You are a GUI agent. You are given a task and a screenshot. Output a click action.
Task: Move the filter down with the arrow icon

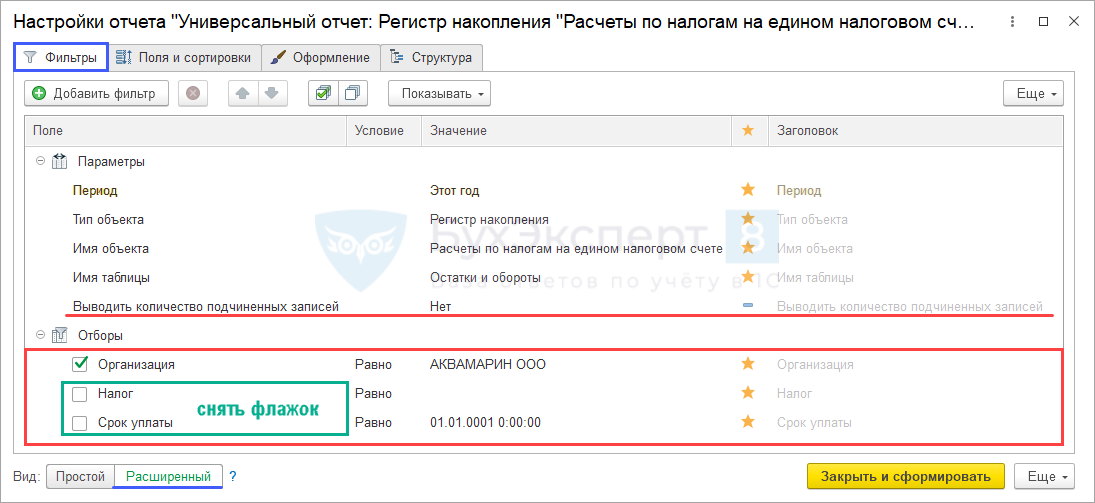[x=271, y=94]
